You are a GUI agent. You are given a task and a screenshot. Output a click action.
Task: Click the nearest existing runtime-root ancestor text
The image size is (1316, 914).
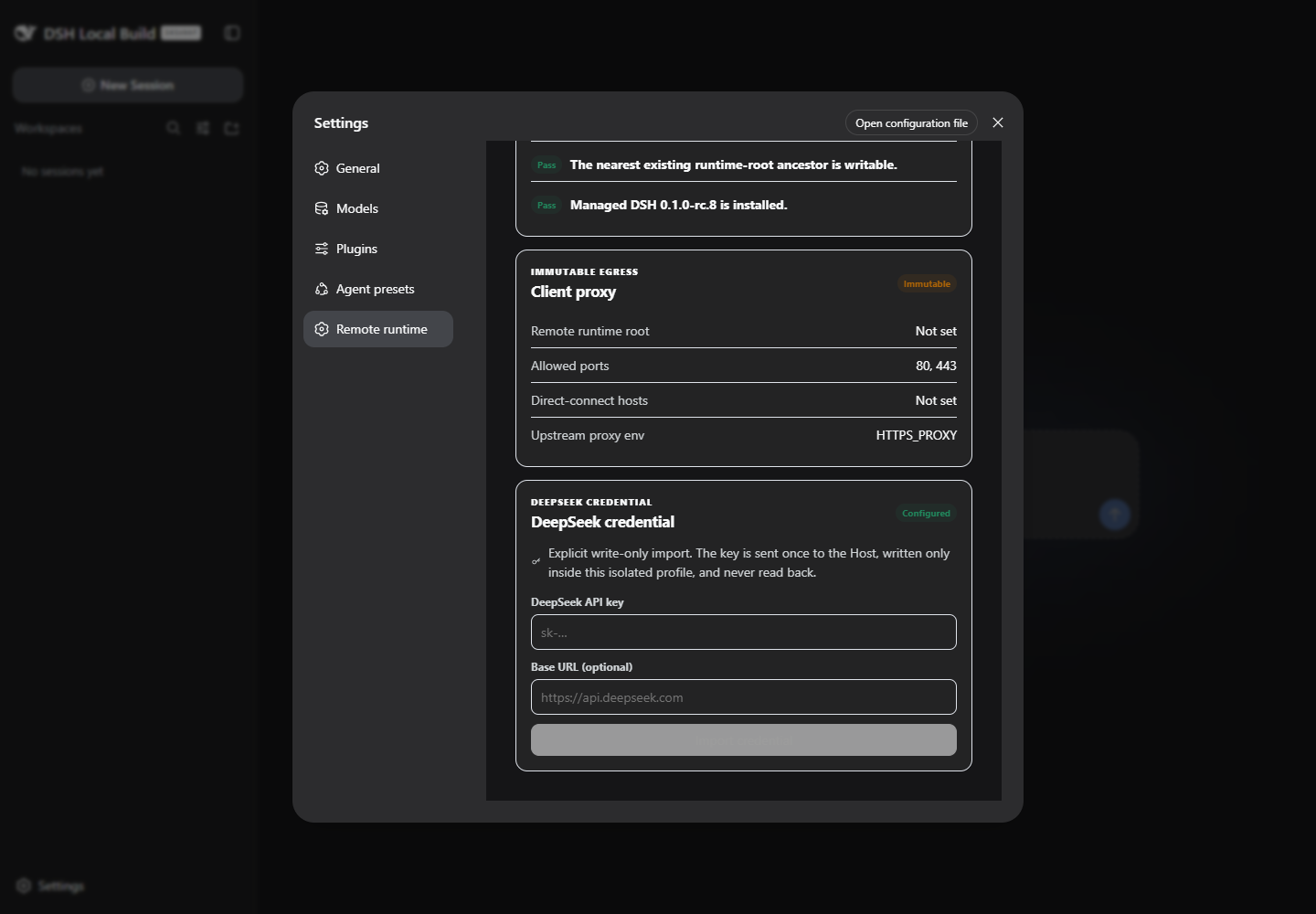(733, 165)
